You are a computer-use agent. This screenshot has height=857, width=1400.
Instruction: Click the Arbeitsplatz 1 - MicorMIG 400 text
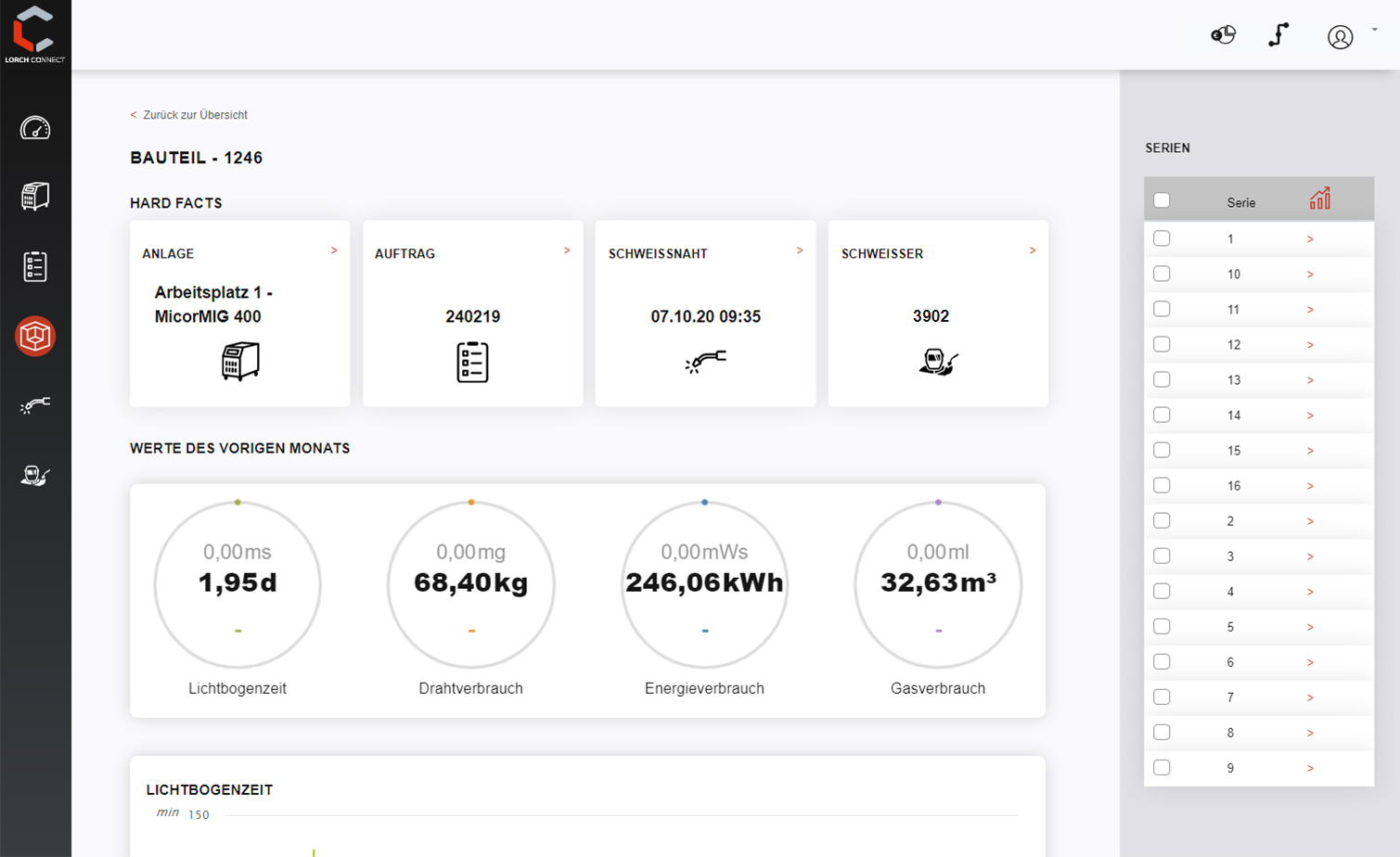point(213,304)
